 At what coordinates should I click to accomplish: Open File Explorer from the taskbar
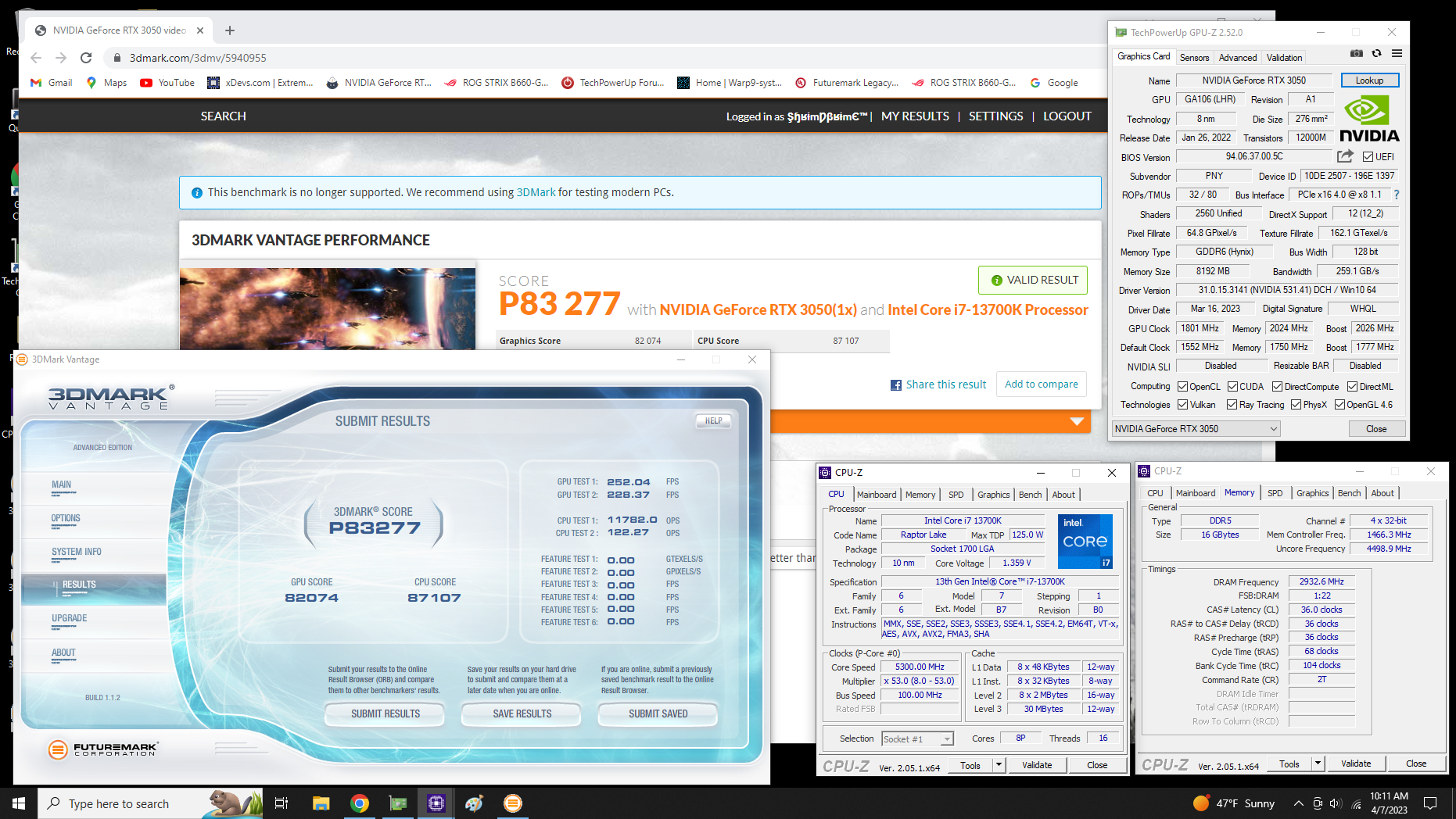(x=321, y=803)
